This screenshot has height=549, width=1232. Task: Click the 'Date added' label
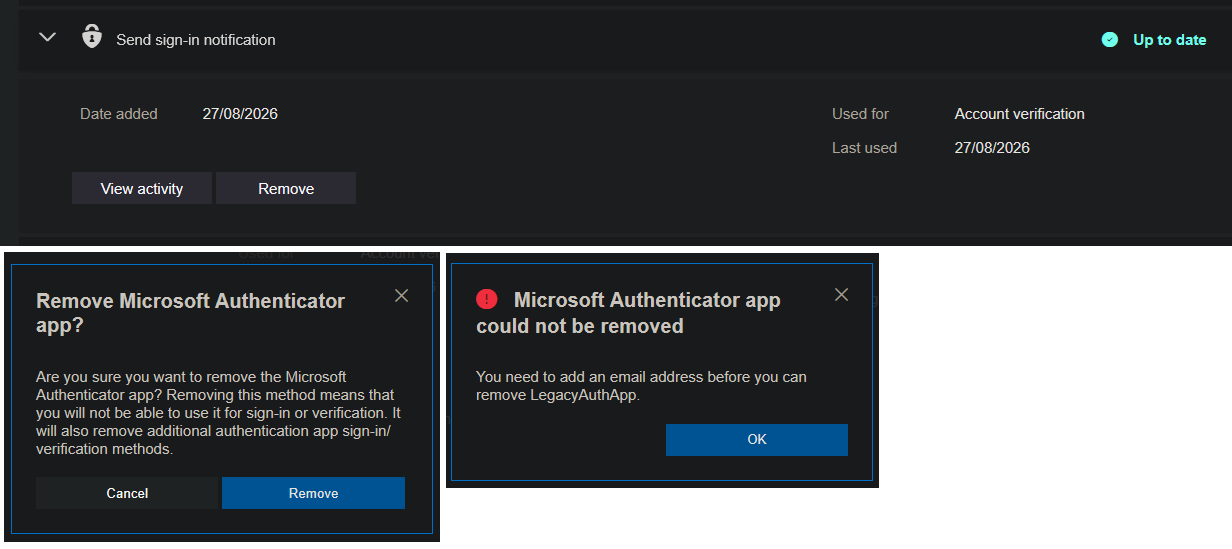click(x=119, y=114)
